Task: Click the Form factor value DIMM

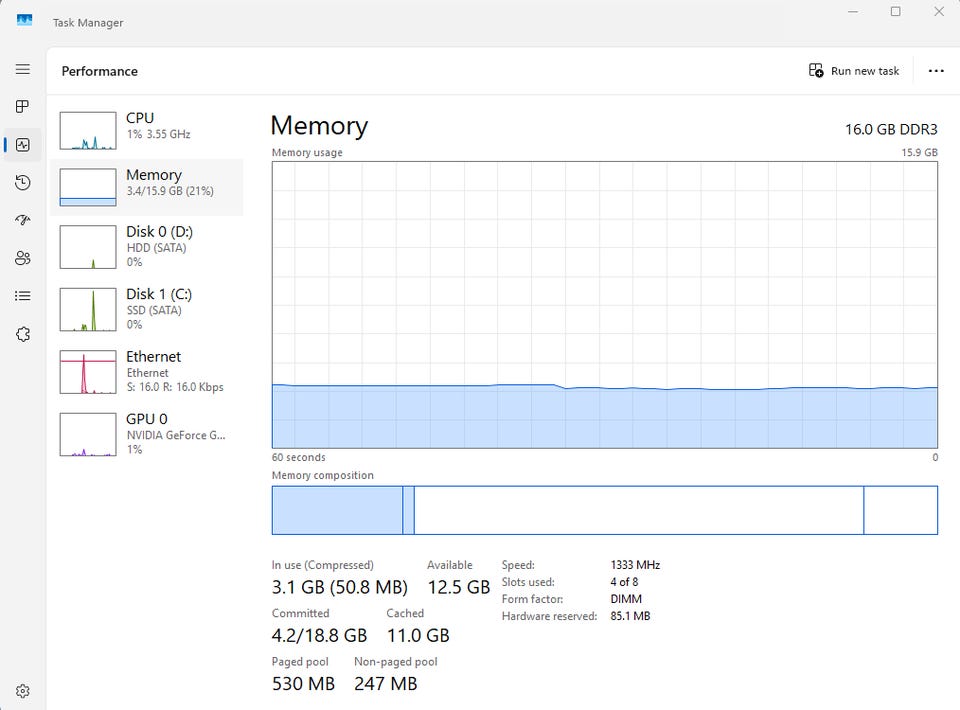Action: click(x=626, y=599)
